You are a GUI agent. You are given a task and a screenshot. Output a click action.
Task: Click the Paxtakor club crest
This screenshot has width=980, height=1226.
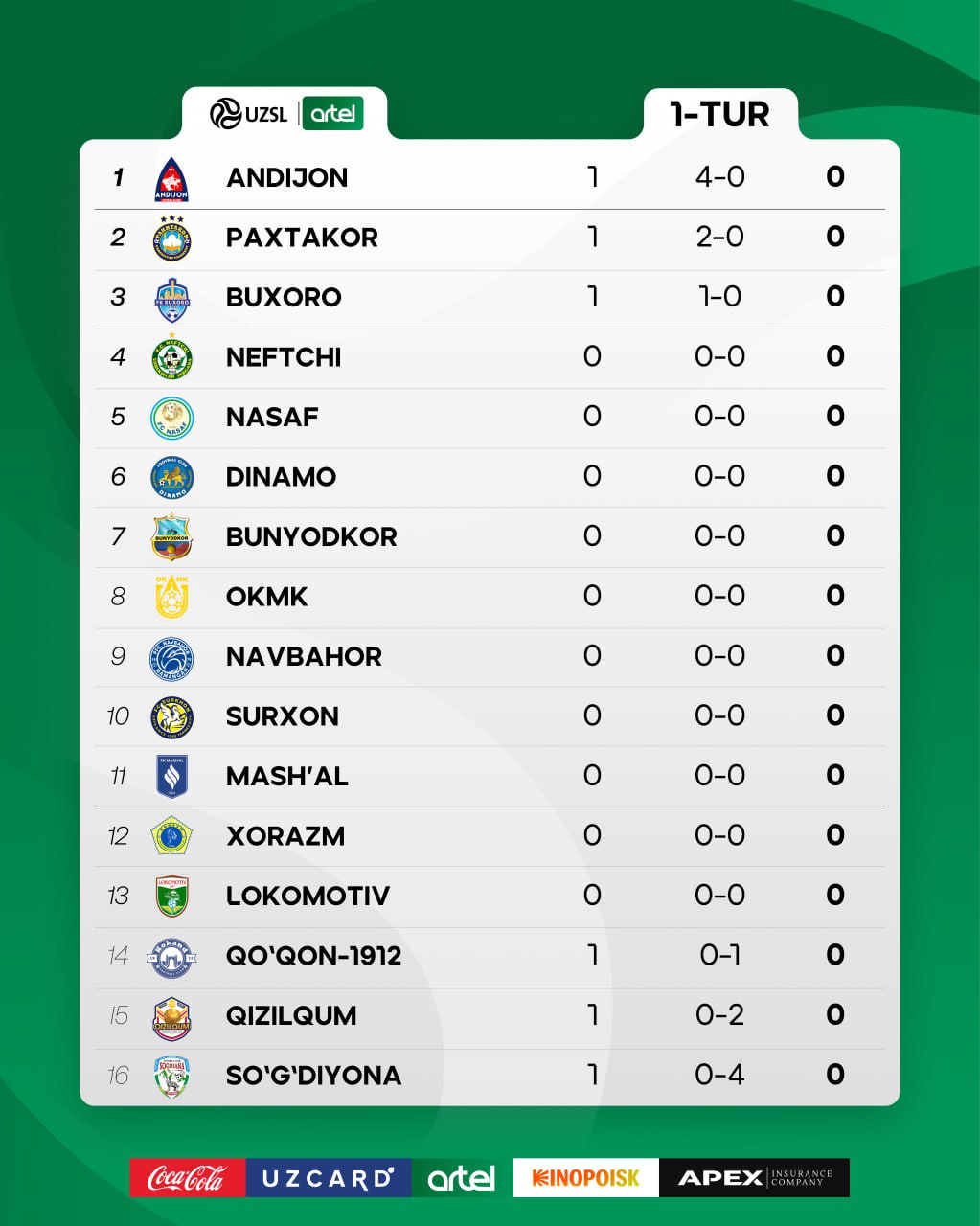click(x=172, y=238)
